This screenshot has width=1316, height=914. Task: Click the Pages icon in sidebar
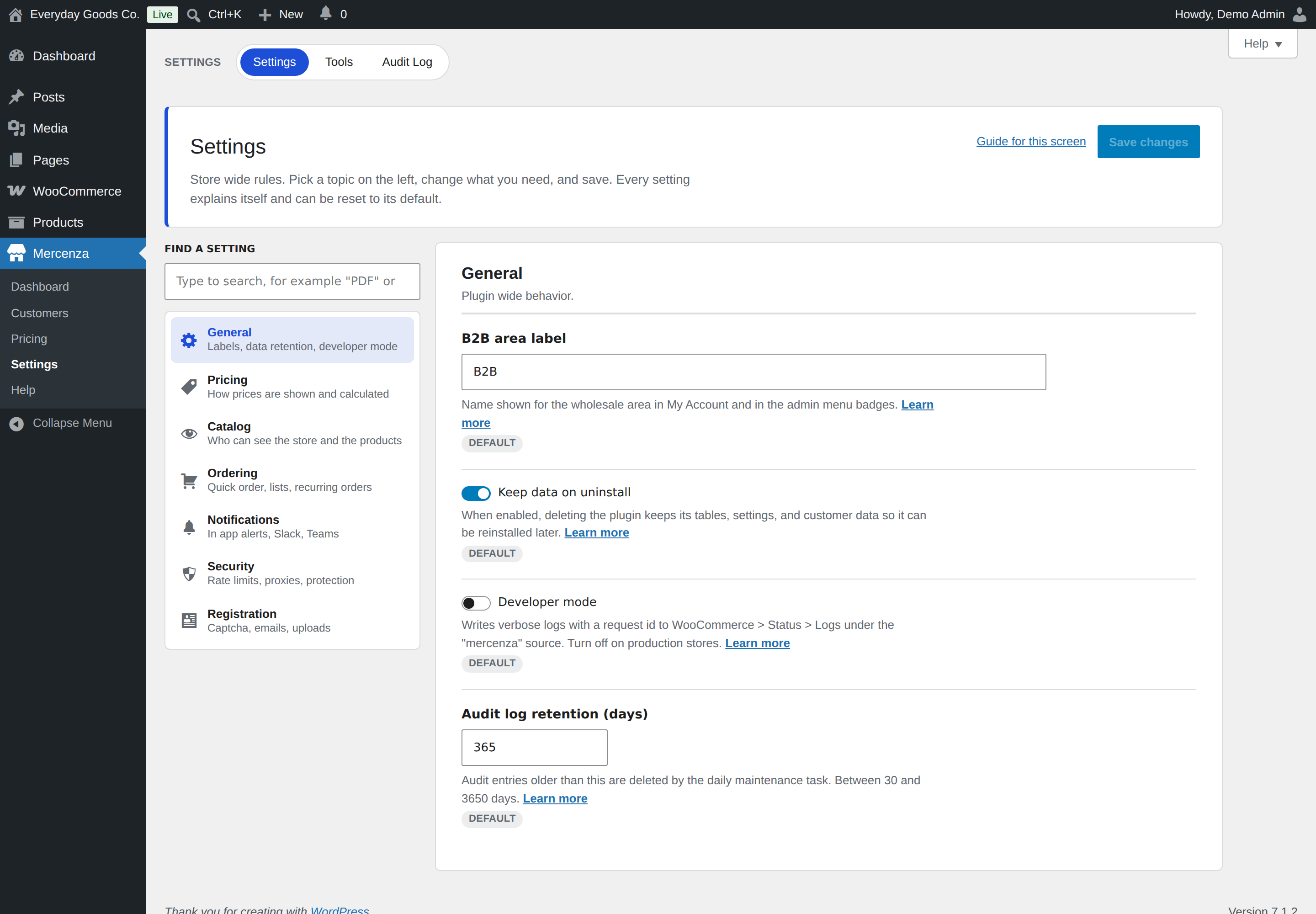tap(16, 160)
